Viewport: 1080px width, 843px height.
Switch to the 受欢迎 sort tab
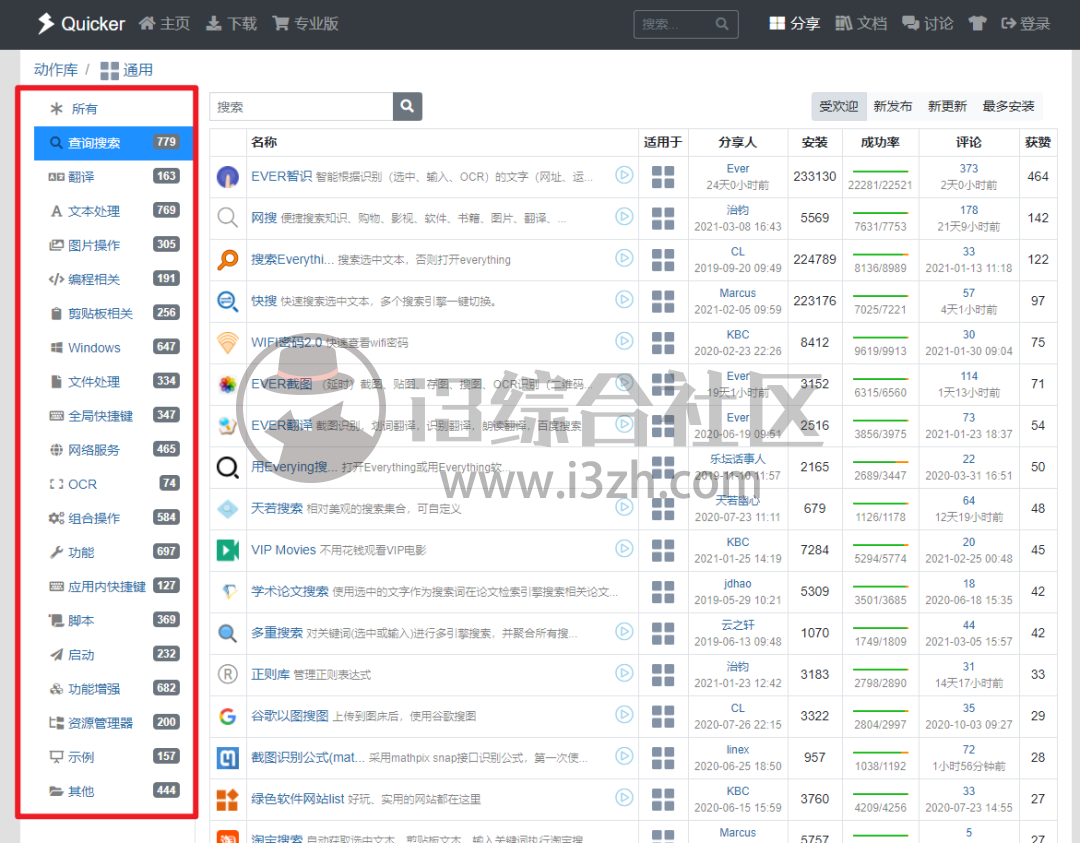(838, 106)
